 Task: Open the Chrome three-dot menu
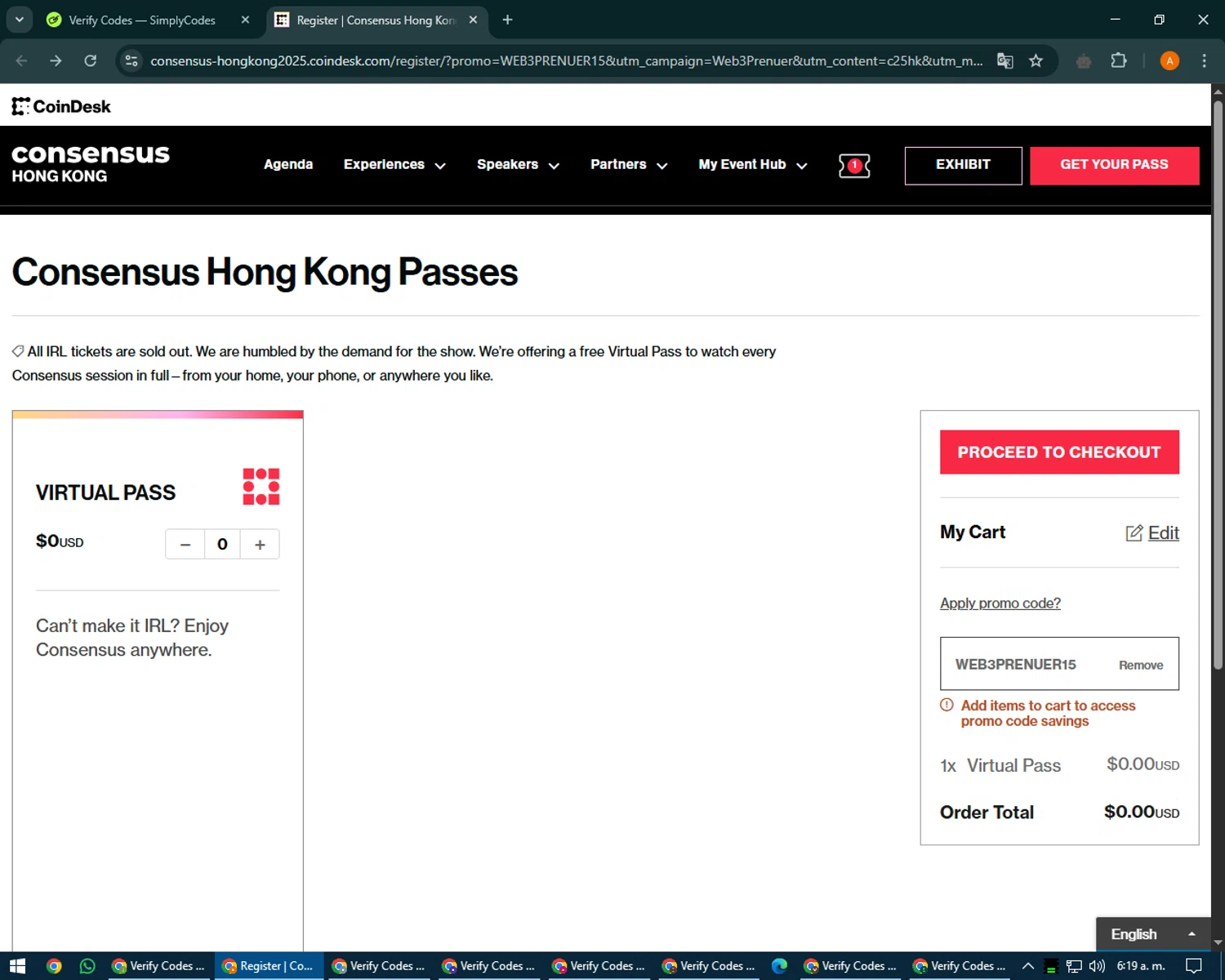pyautogui.click(x=1204, y=60)
